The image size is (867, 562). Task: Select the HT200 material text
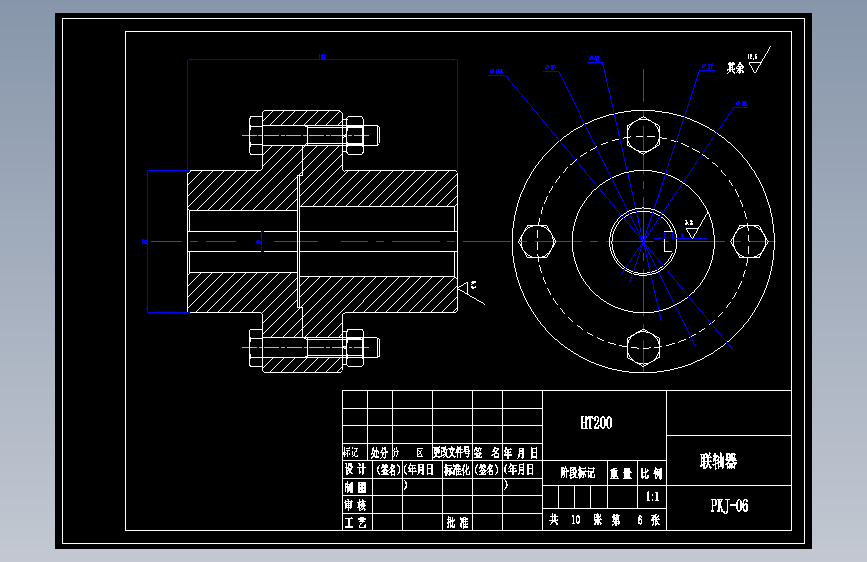[x=596, y=423]
